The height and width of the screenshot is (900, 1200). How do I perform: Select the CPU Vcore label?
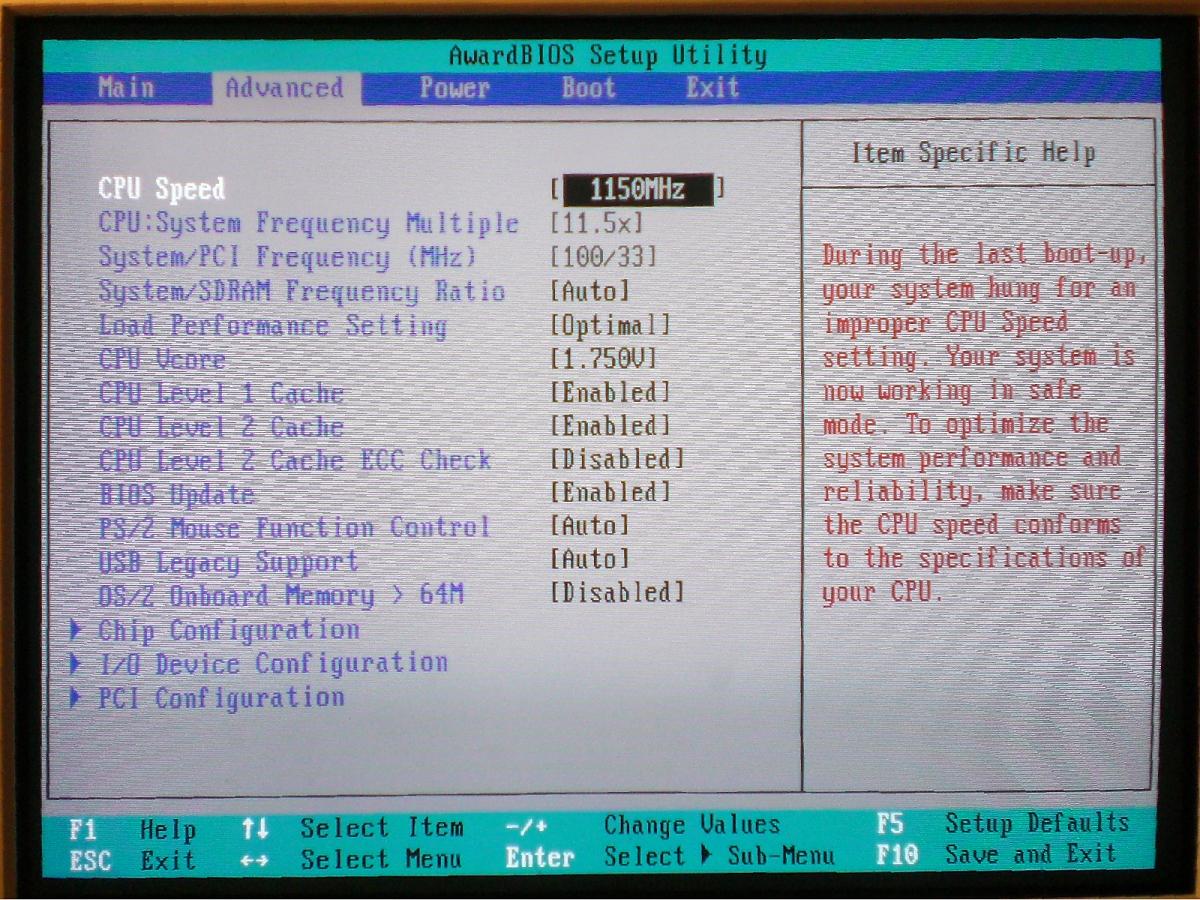(161, 359)
